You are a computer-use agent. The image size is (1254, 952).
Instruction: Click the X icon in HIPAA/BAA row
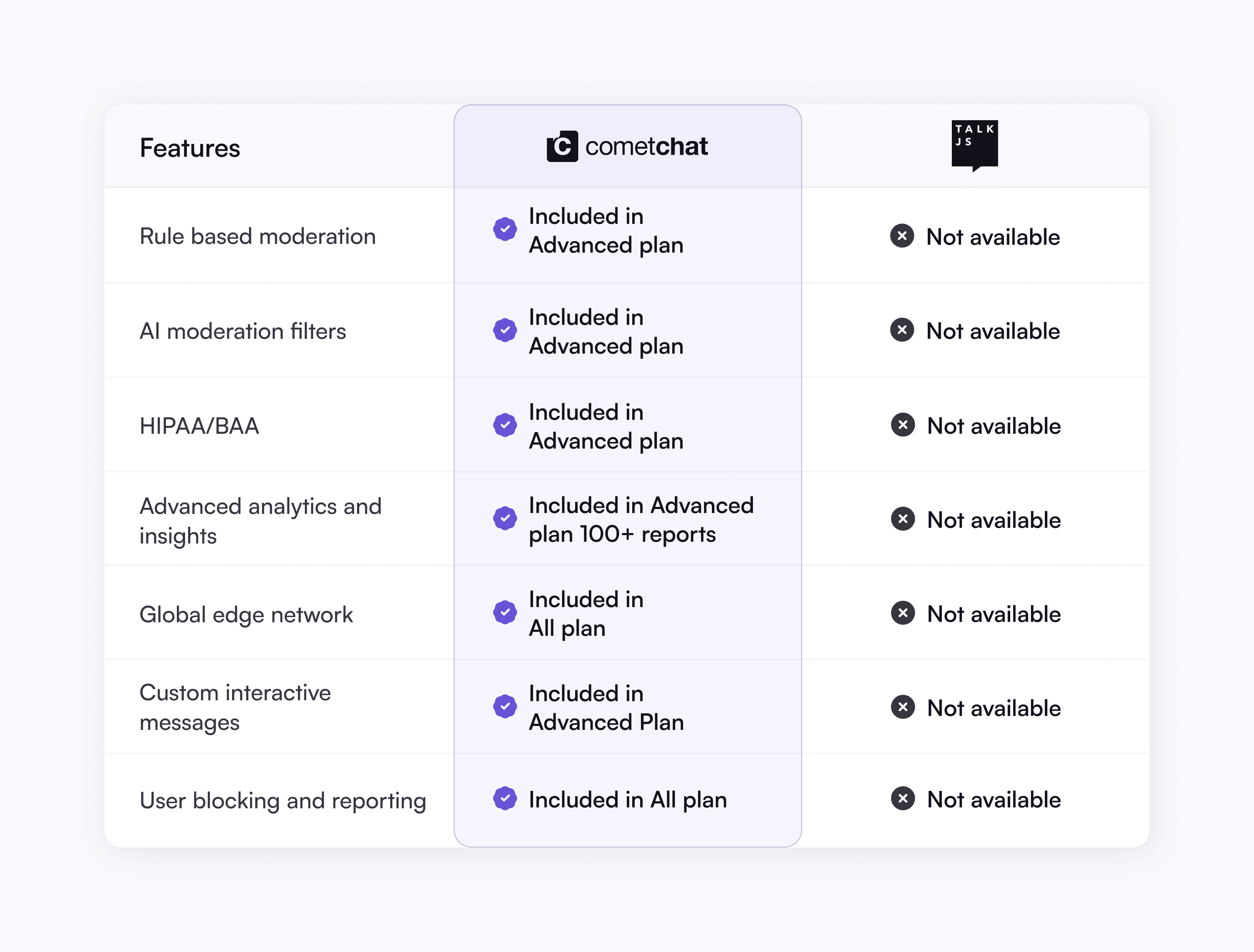[x=903, y=425]
